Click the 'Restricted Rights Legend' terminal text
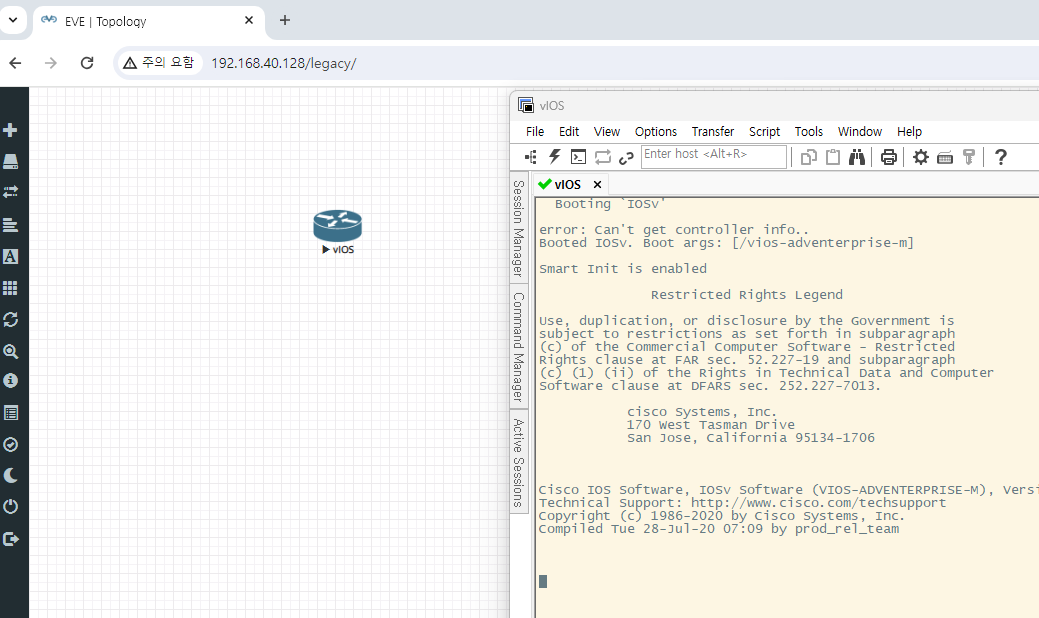Image resolution: width=1039 pixels, height=618 pixels. (x=747, y=295)
